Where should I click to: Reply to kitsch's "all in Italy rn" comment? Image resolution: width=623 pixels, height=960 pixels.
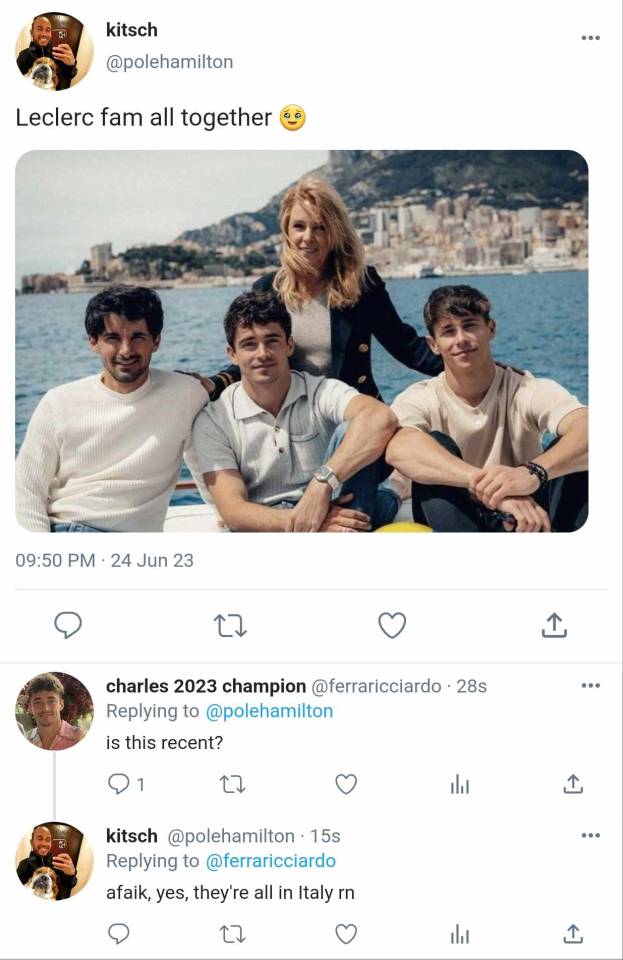(119, 934)
